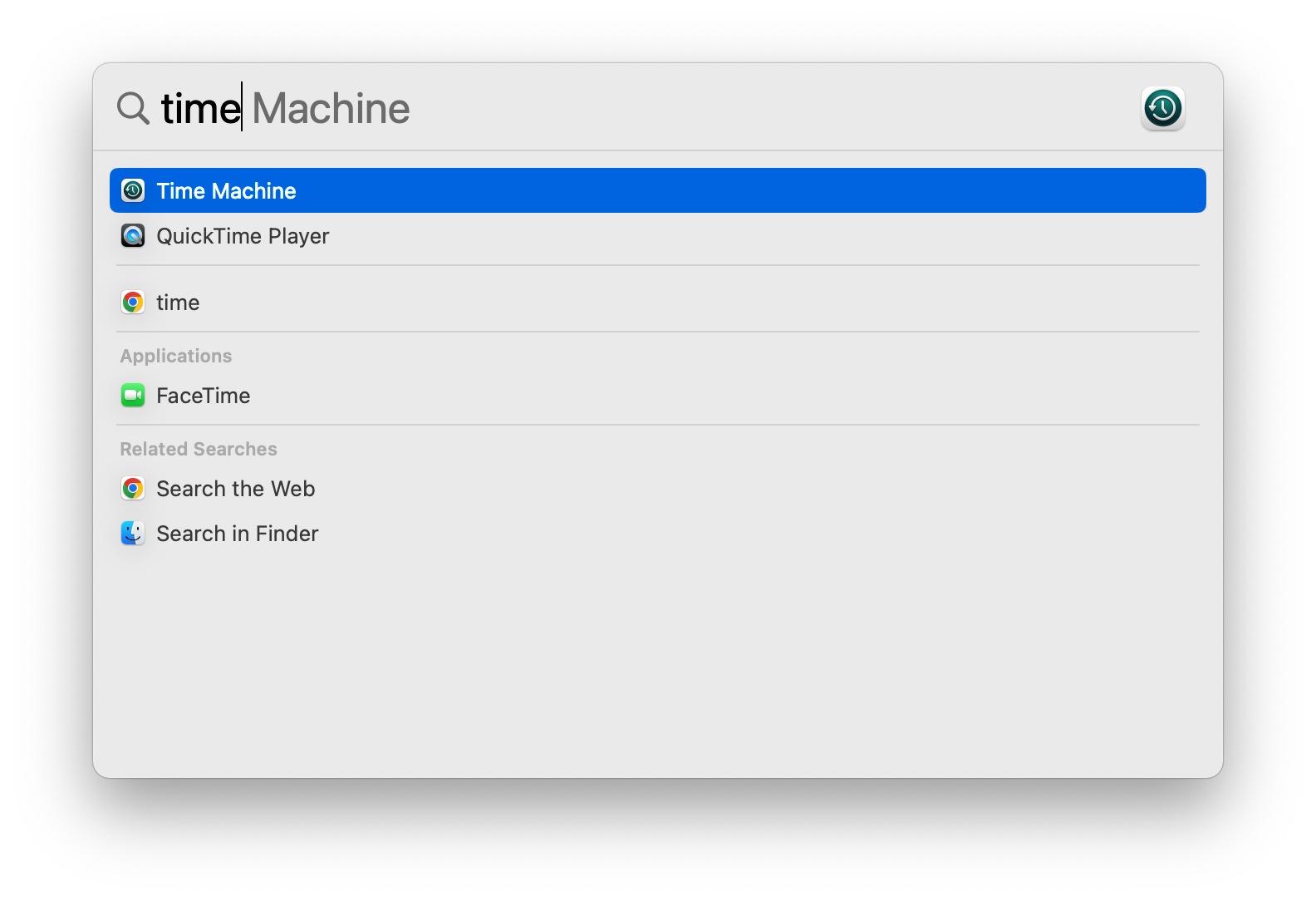Image resolution: width=1316 pixels, height=901 pixels.
Task: Click the Time Machine preview icon in search bar
Action: point(1162,108)
